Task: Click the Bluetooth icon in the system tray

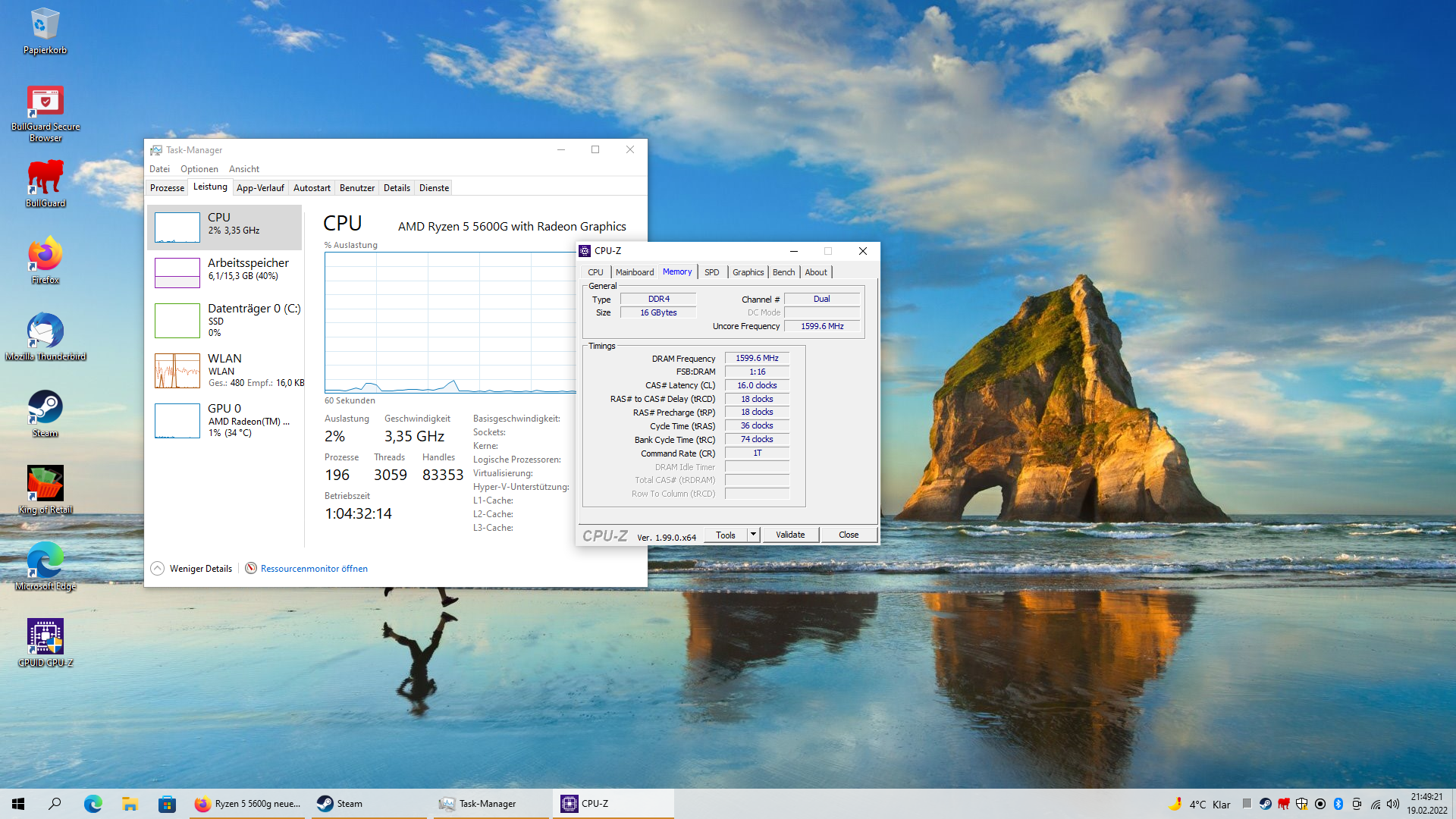Action: click(1338, 804)
